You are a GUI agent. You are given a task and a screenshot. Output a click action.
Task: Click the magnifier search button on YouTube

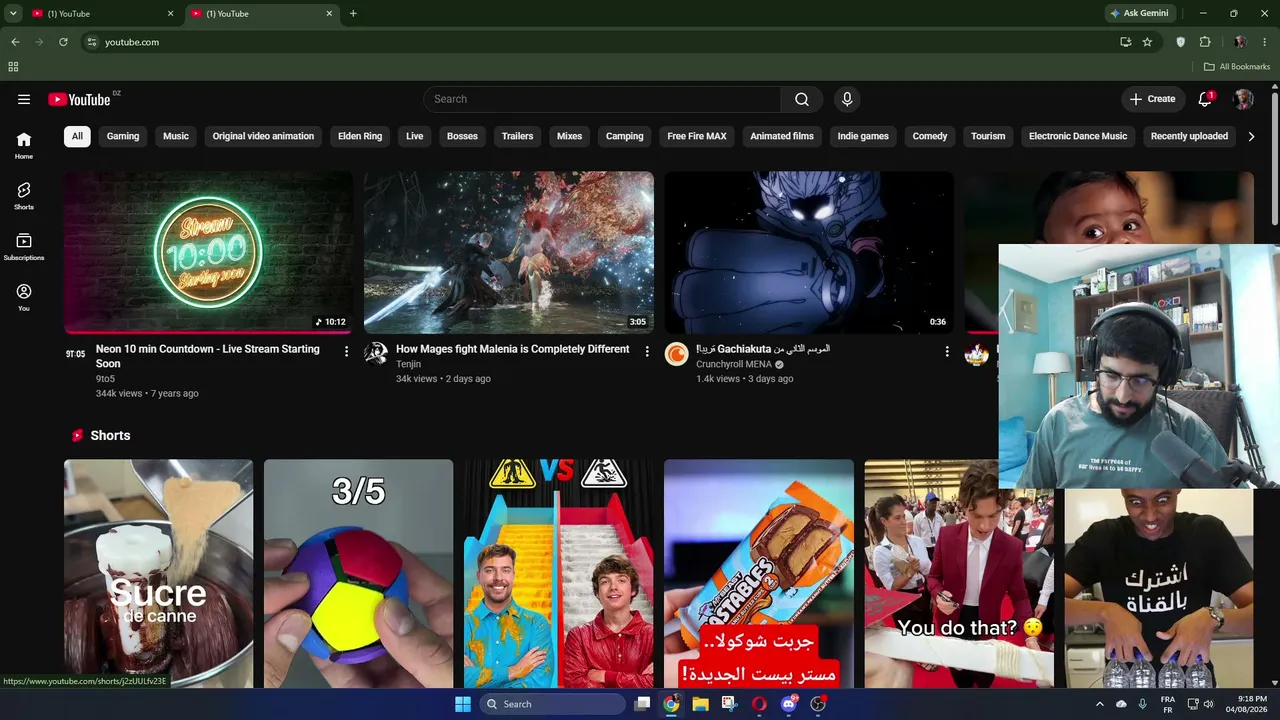802,99
